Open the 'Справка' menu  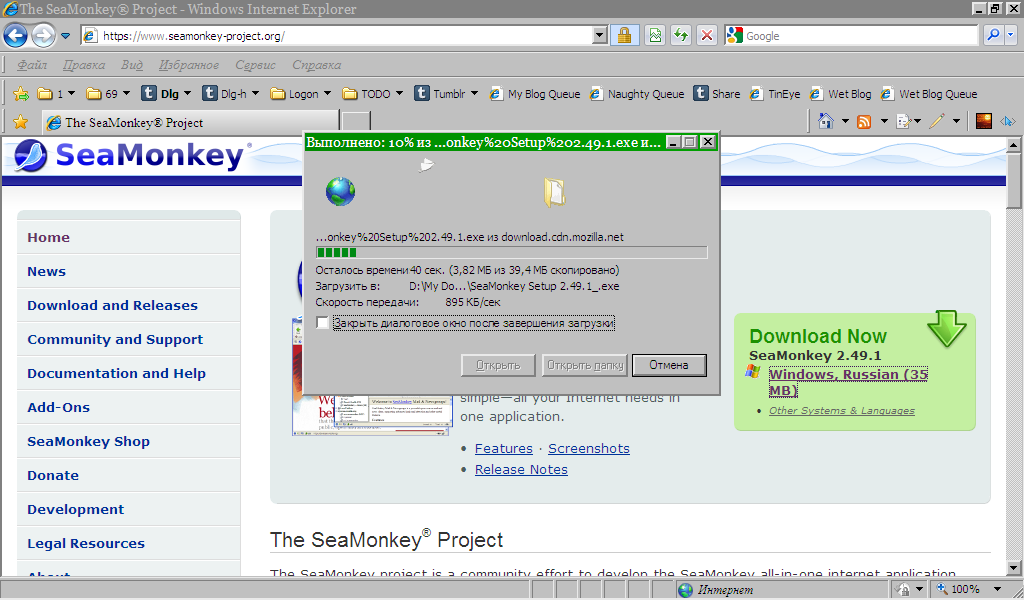point(317,65)
